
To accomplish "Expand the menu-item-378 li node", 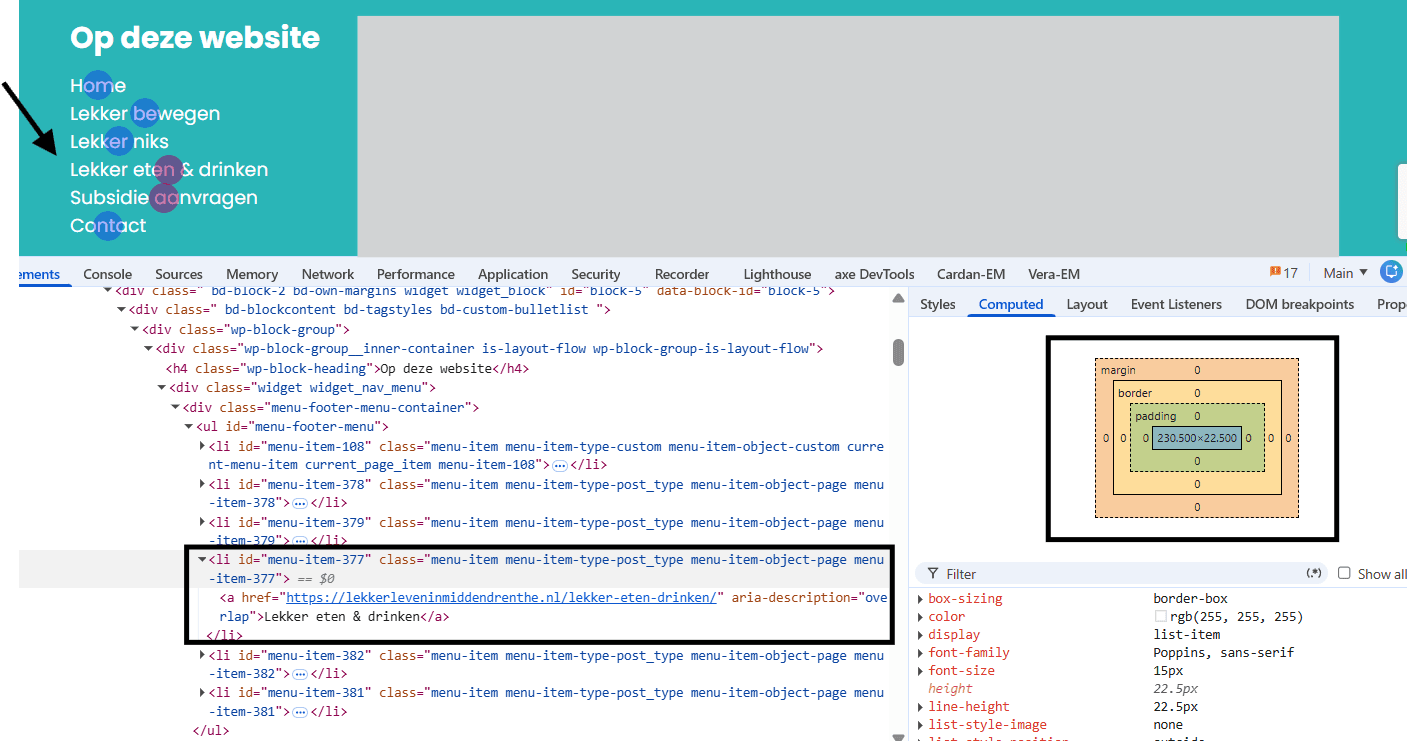I will 203,484.
